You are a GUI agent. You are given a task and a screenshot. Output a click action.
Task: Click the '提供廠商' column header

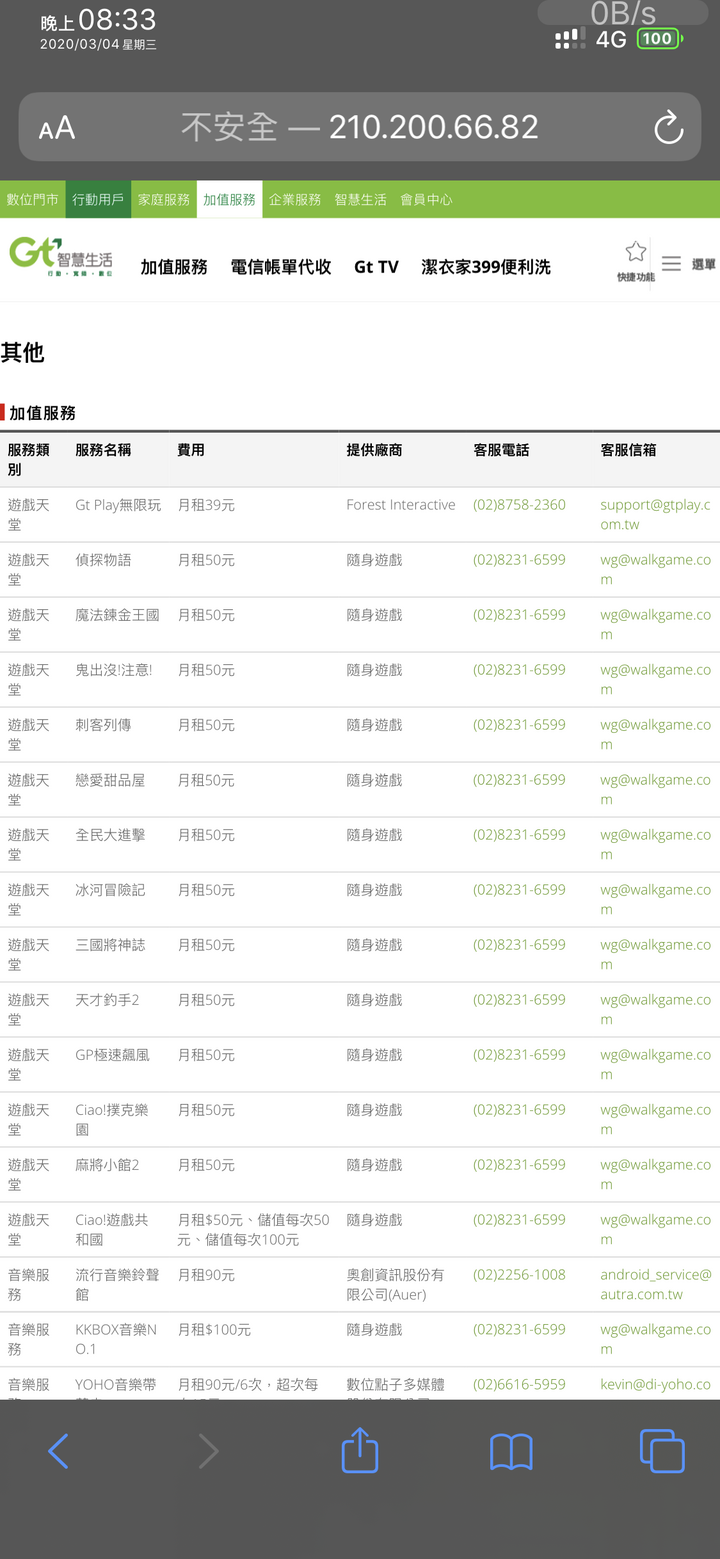point(374,450)
